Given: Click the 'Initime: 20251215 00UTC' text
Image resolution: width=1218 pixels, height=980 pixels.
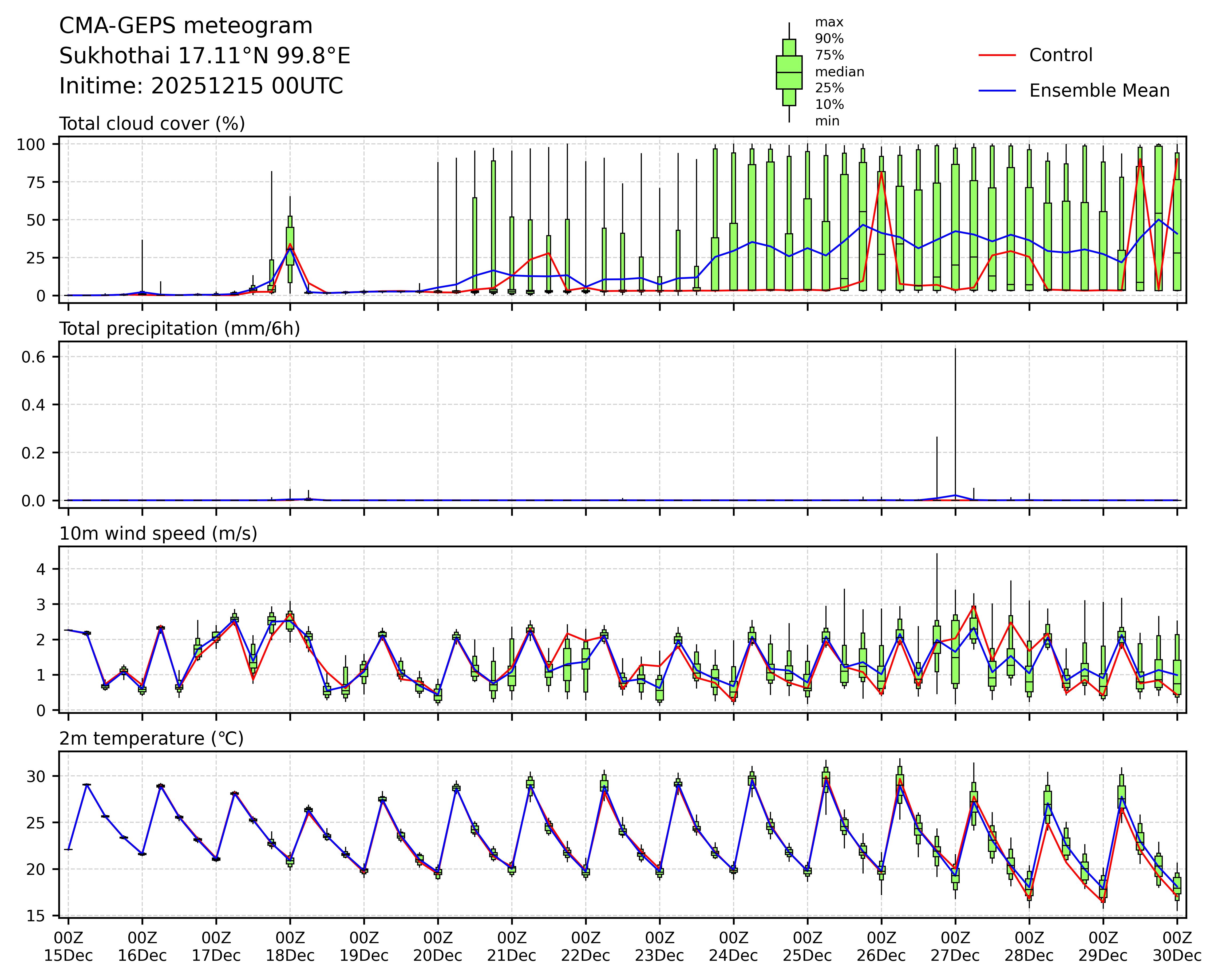Looking at the screenshot, I should click(x=201, y=86).
